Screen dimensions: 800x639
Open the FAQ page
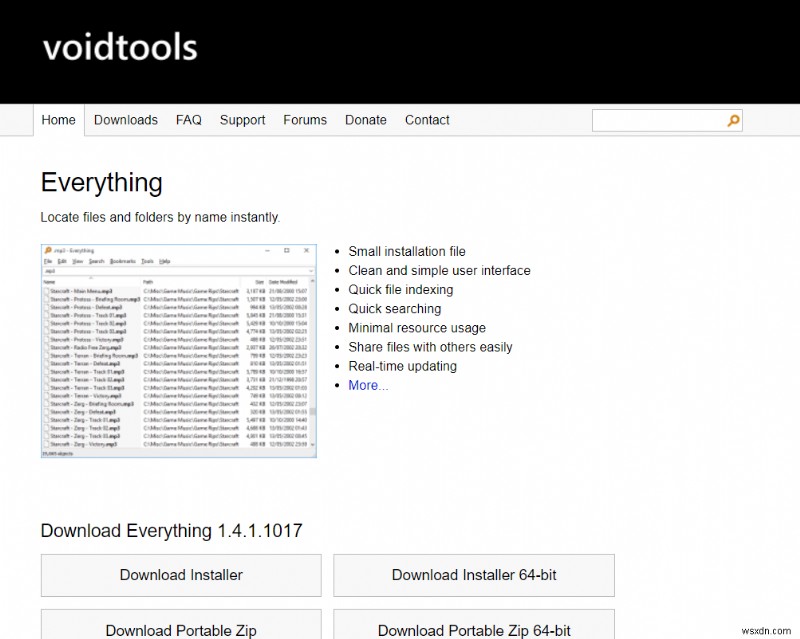(189, 120)
